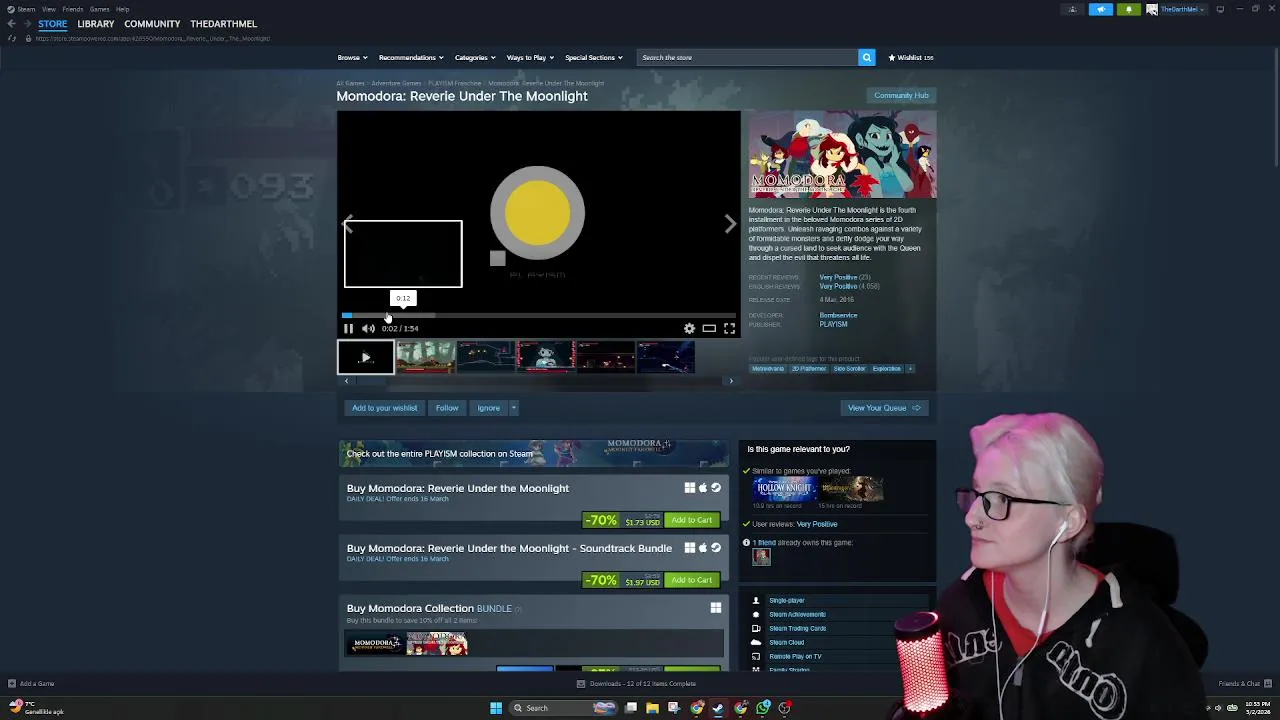1280x720 pixels.
Task: Mute the trailer volume
Action: [368, 328]
